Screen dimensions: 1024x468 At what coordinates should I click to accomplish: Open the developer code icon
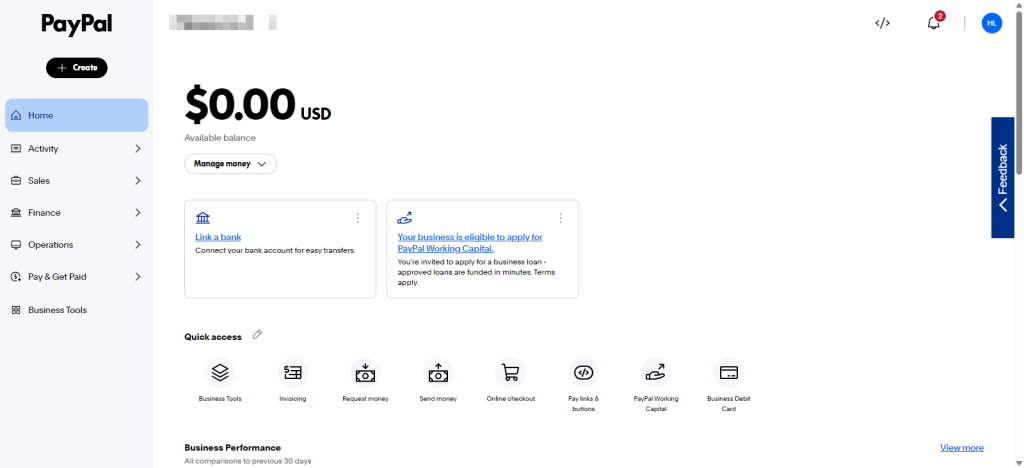click(x=882, y=23)
